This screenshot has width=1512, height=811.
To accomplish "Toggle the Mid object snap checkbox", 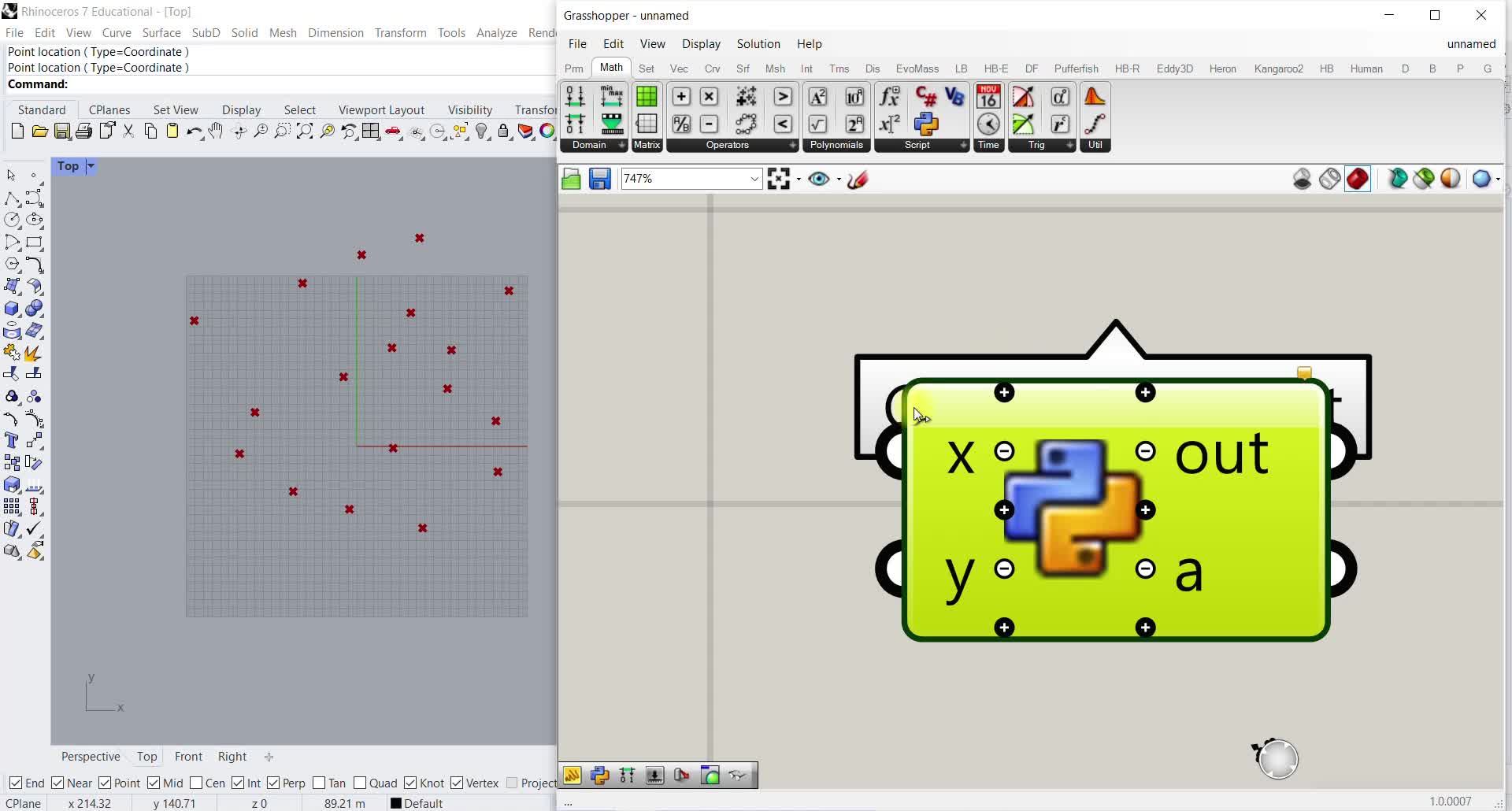I will pyautogui.click(x=154, y=783).
